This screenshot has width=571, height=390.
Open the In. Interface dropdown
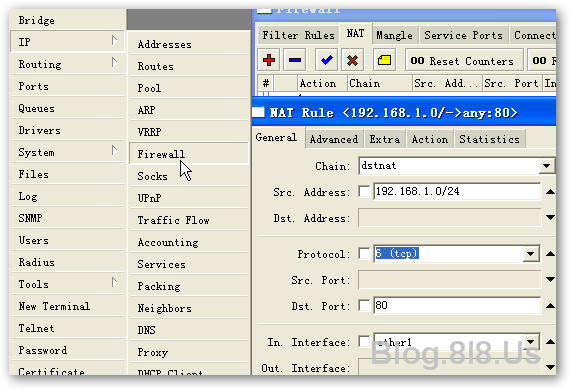[x=531, y=342]
